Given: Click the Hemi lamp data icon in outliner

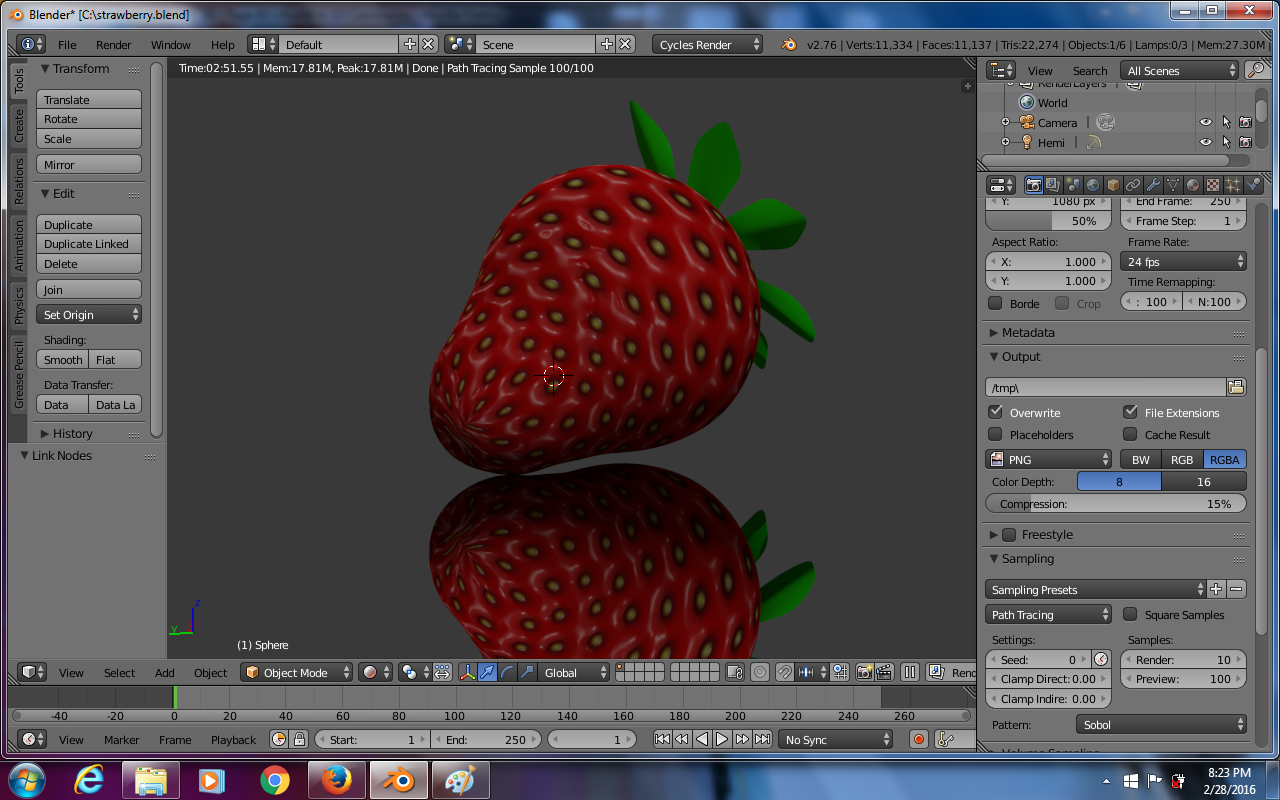Looking at the screenshot, I should 1093,142.
